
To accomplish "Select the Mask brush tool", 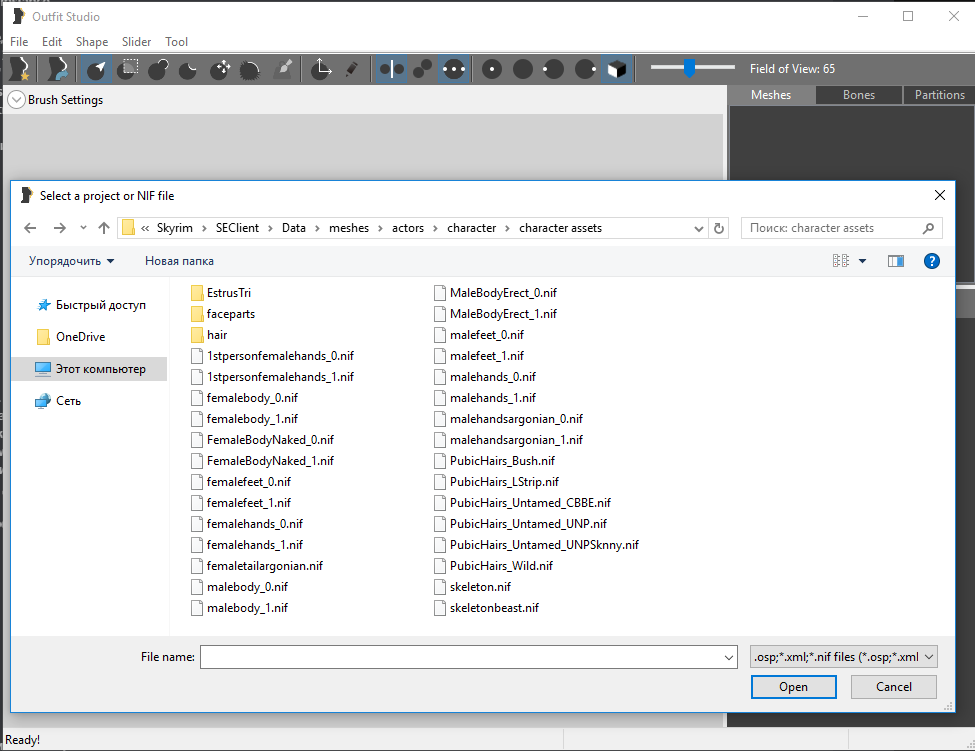I will coord(128,69).
